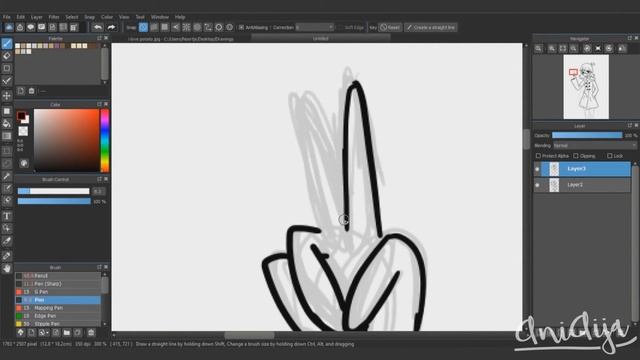Open the Layer menu

coord(37,17)
